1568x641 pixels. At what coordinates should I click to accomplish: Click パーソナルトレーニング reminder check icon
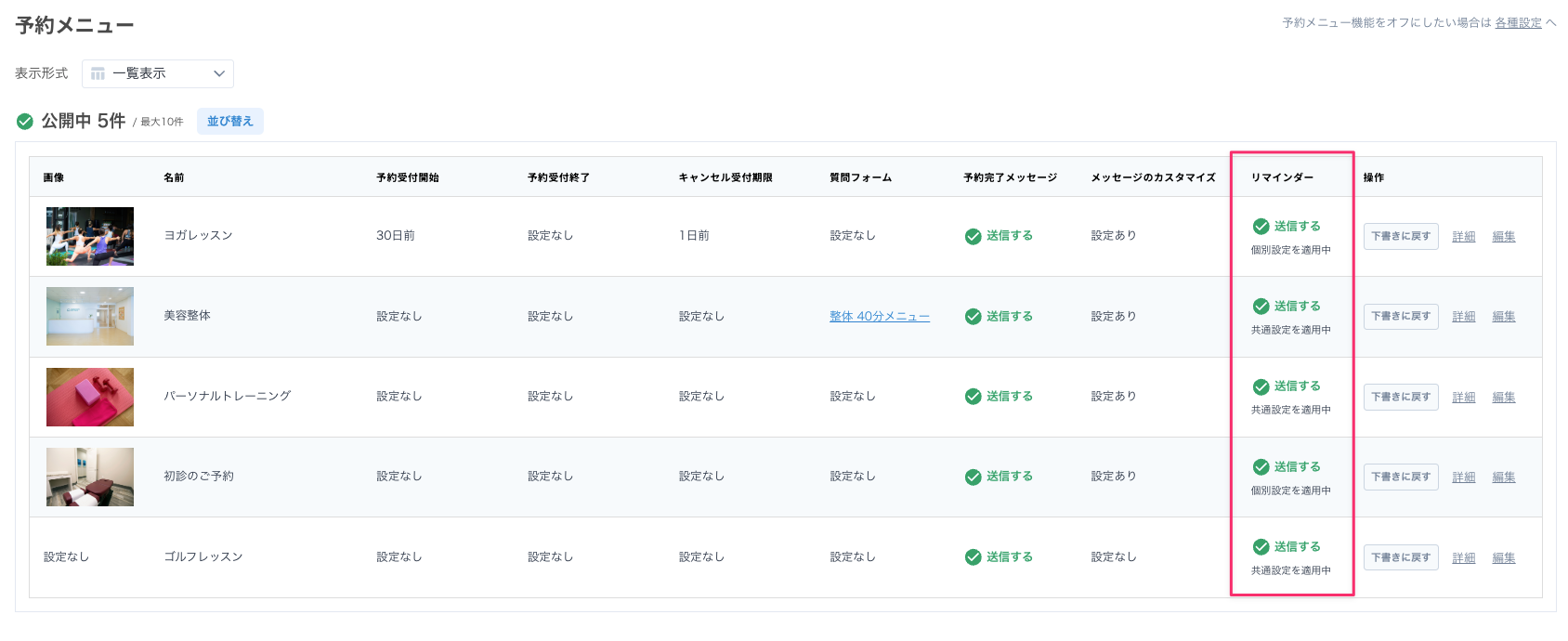(1261, 386)
